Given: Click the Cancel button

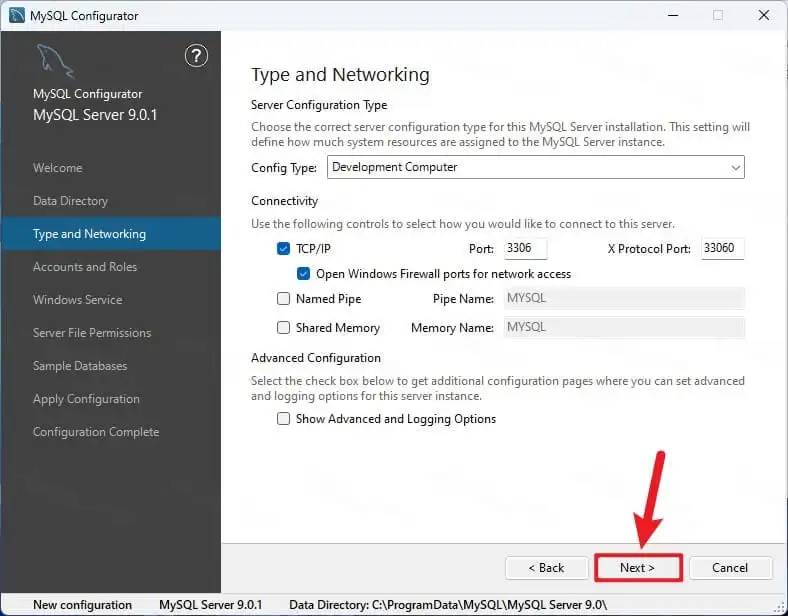Looking at the screenshot, I should (730, 568).
